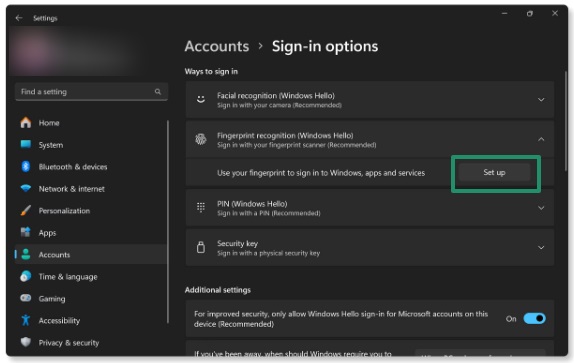
Task: Click Fingerprint recognition (Windows Hello) title
Action: tap(285, 135)
